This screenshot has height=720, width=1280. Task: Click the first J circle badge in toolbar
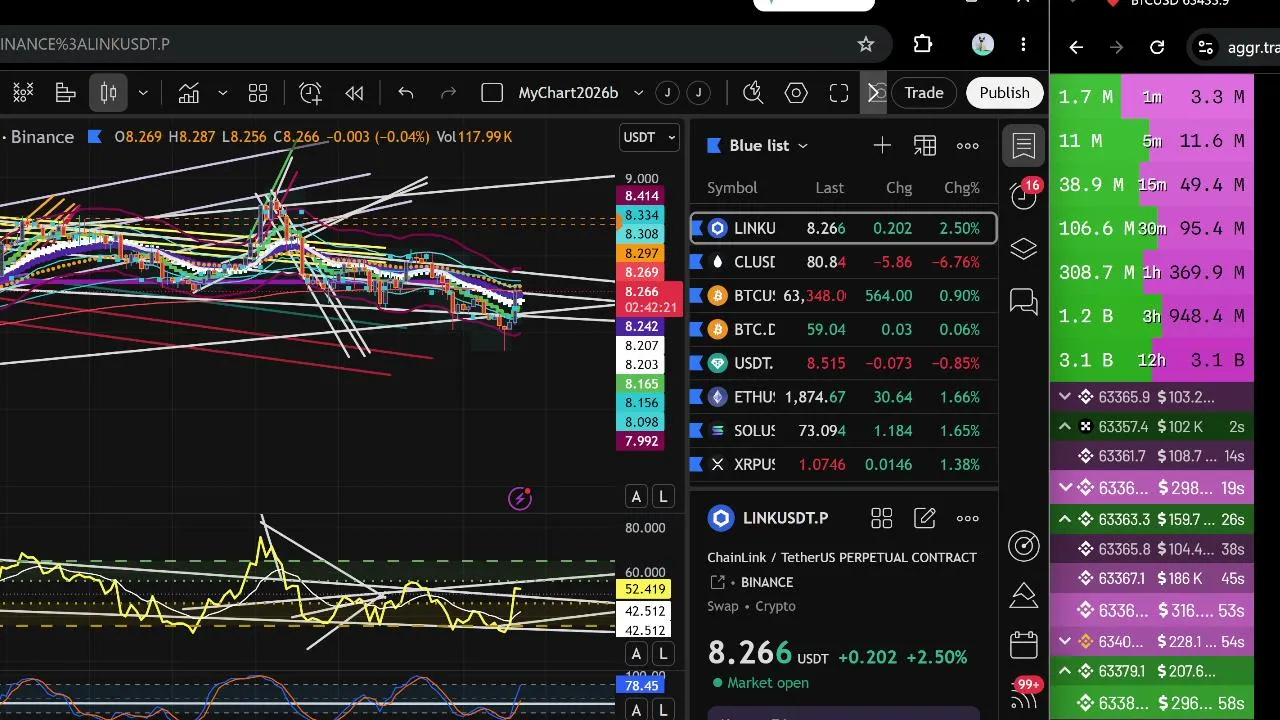[667, 93]
